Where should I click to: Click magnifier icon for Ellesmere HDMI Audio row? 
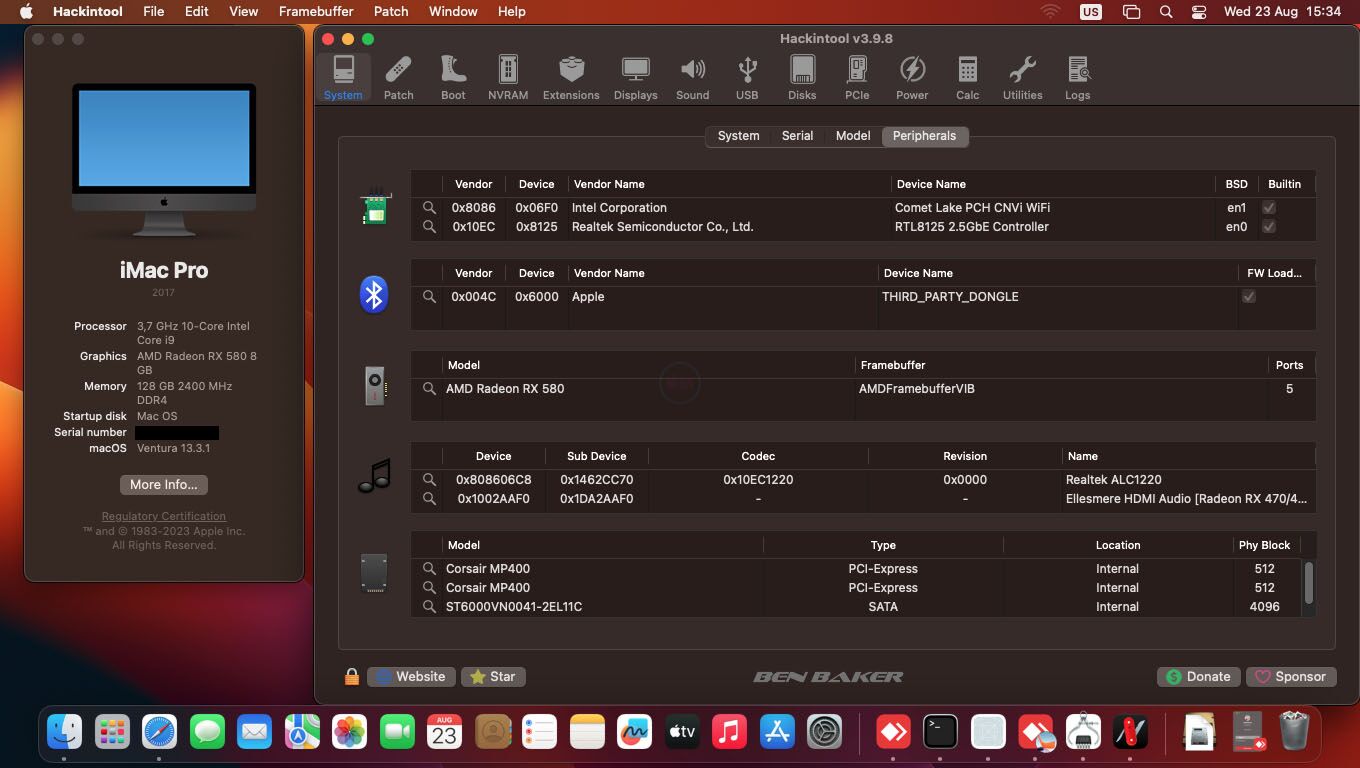click(x=429, y=498)
